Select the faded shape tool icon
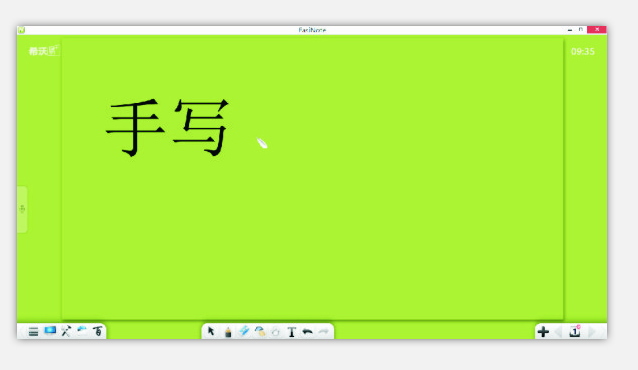This screenshot has height=370, width=638. click(x=275, y=332)
